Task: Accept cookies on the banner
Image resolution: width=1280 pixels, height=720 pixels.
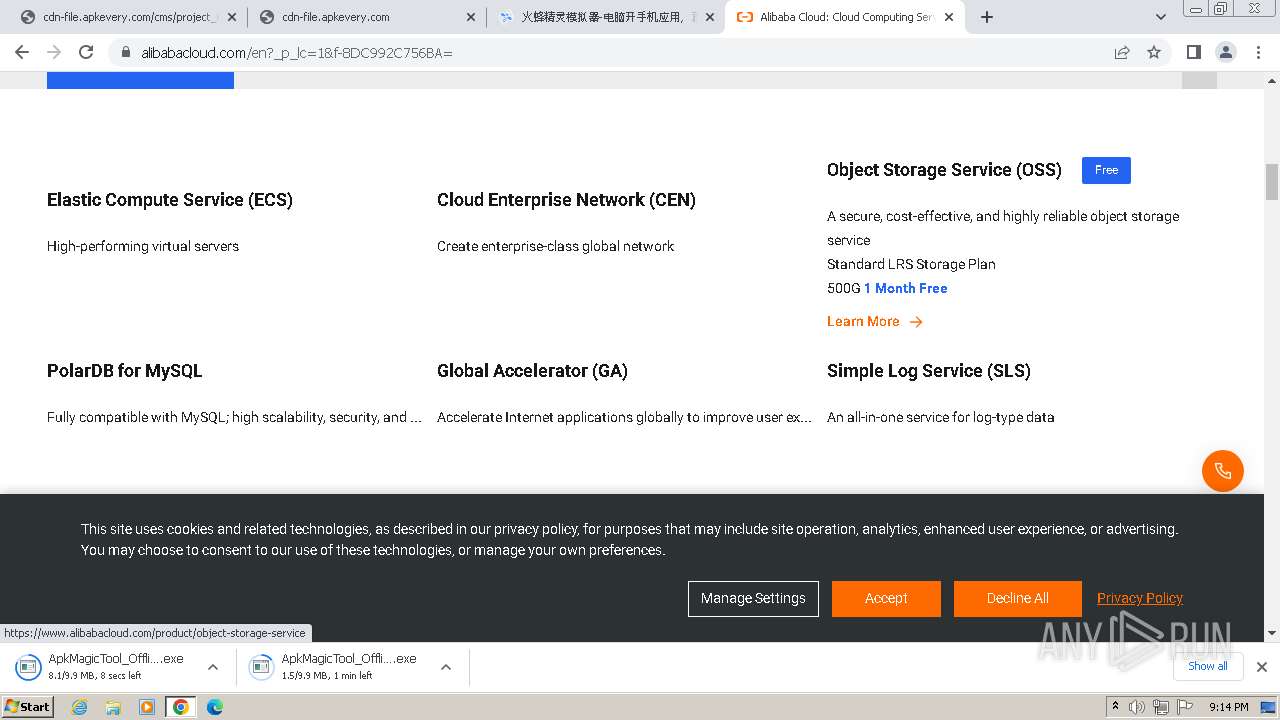Action: pyautogui.click(x=886, y=598)
